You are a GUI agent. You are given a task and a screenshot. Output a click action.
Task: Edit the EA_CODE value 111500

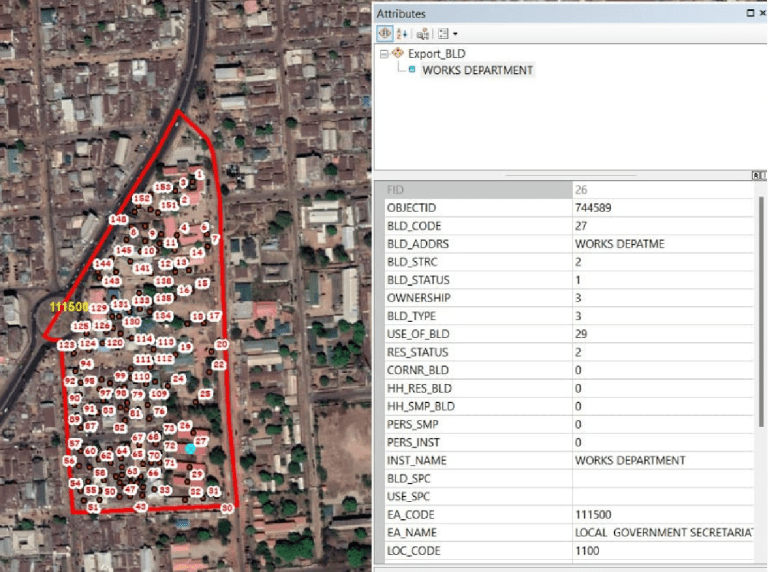[663, 515]
